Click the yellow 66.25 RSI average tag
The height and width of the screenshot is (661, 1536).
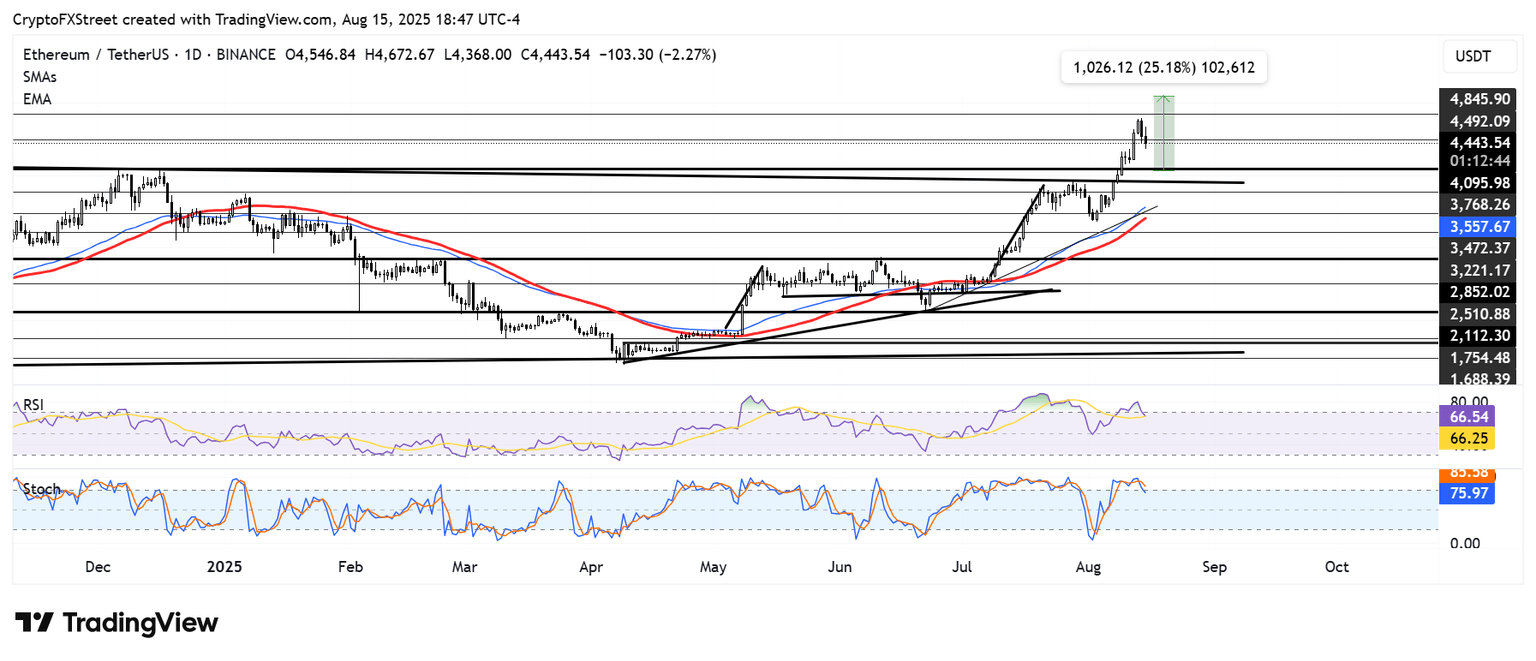tap(1466, 438)
